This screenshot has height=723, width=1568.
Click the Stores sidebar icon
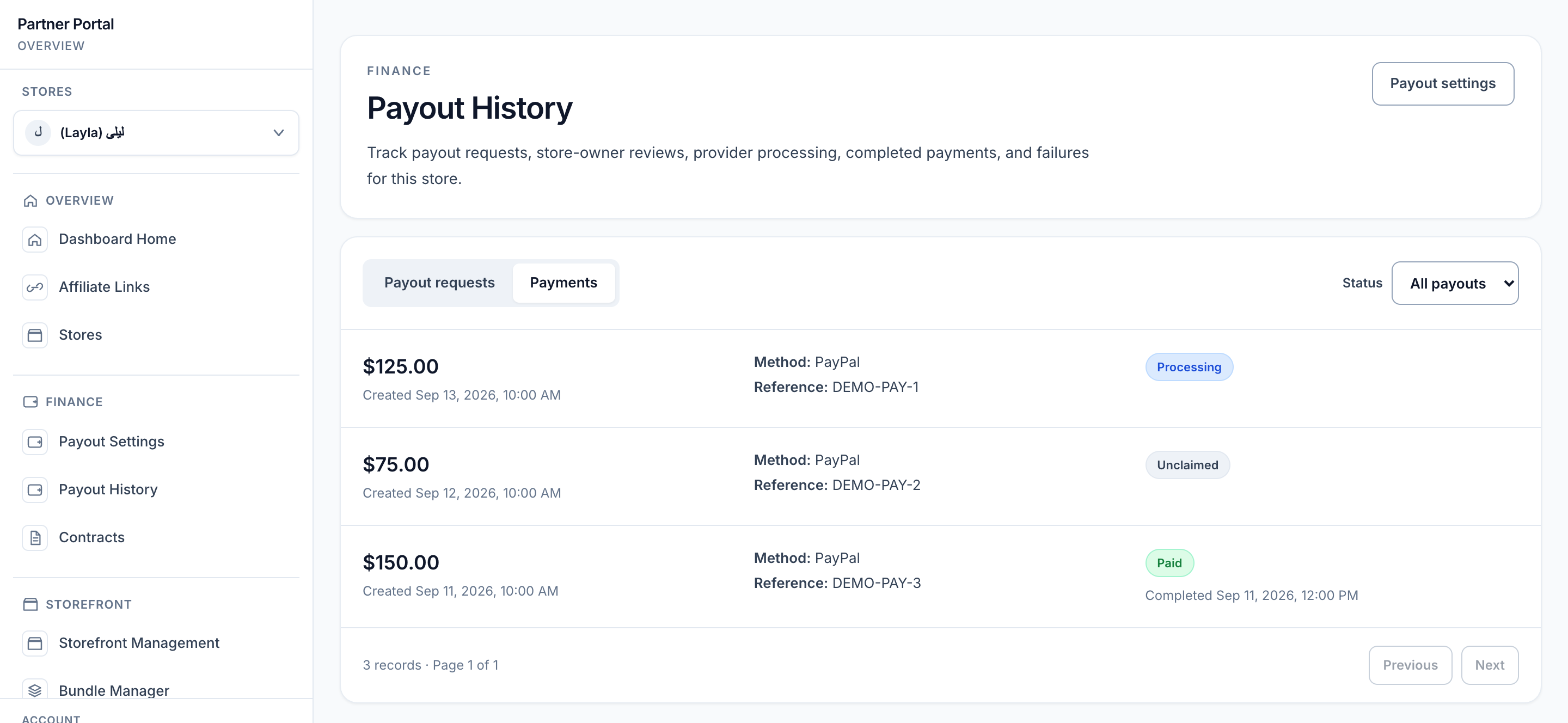click(35, 335)
